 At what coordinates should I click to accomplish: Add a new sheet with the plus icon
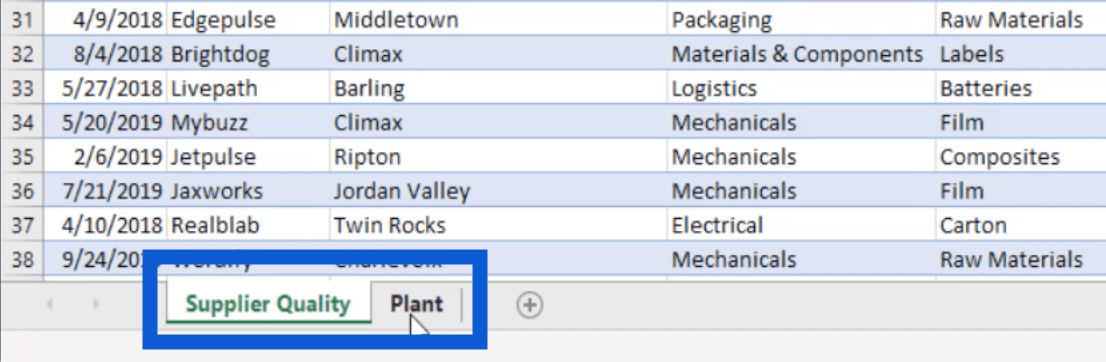(x=529, y=305)
